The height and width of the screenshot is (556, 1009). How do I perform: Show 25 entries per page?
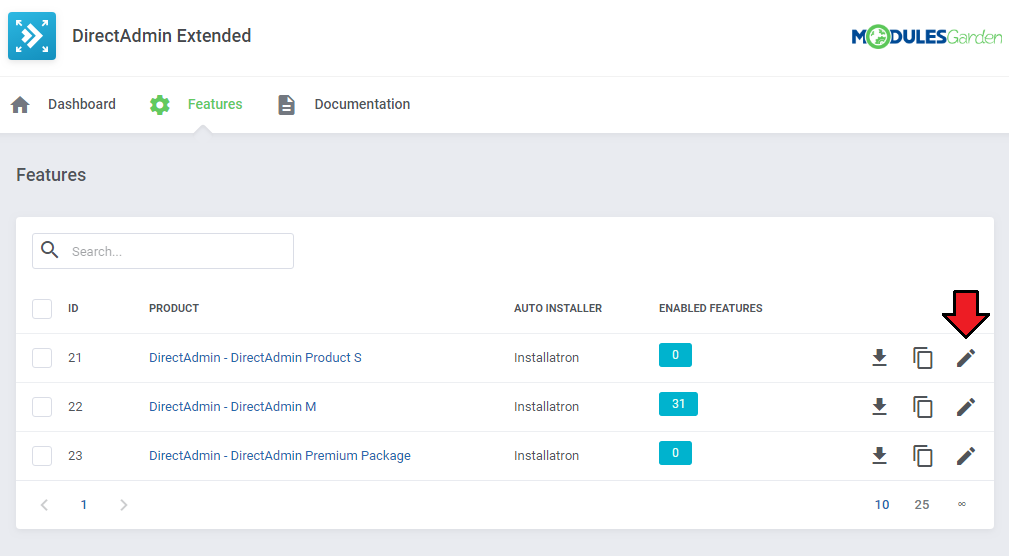point(921,505)
